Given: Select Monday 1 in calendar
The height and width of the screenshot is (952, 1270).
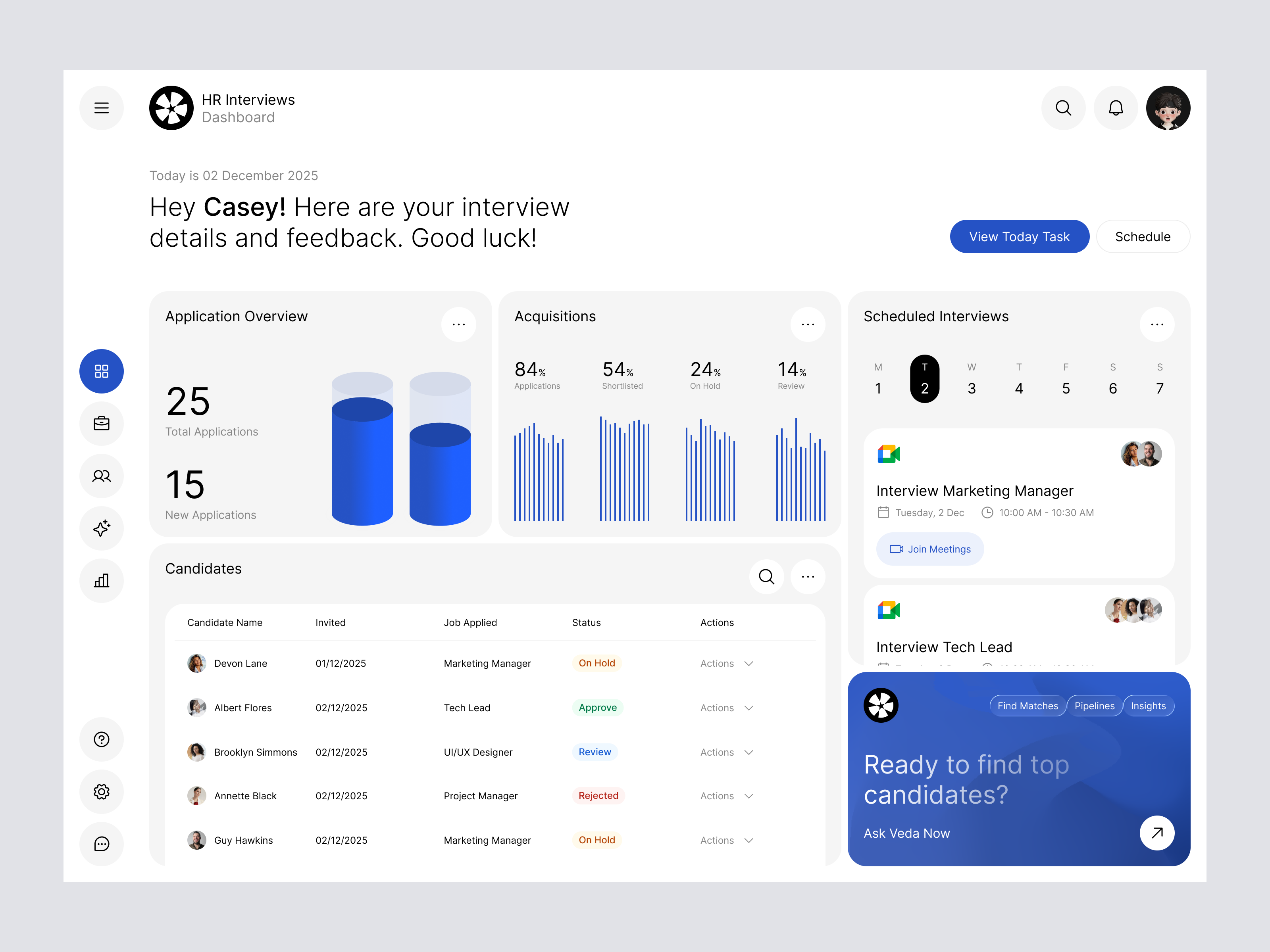Looking at the screenshot, I should point(878,379).
